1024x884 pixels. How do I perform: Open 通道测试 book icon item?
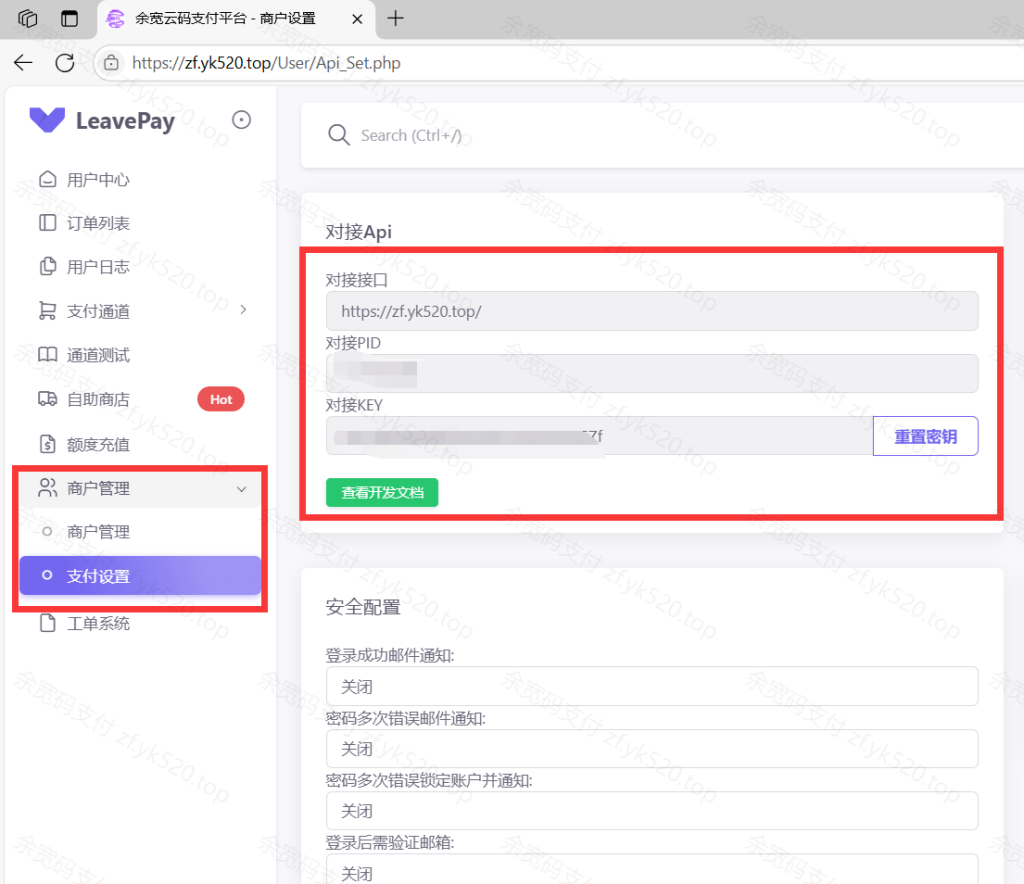(x=47, y=355)
